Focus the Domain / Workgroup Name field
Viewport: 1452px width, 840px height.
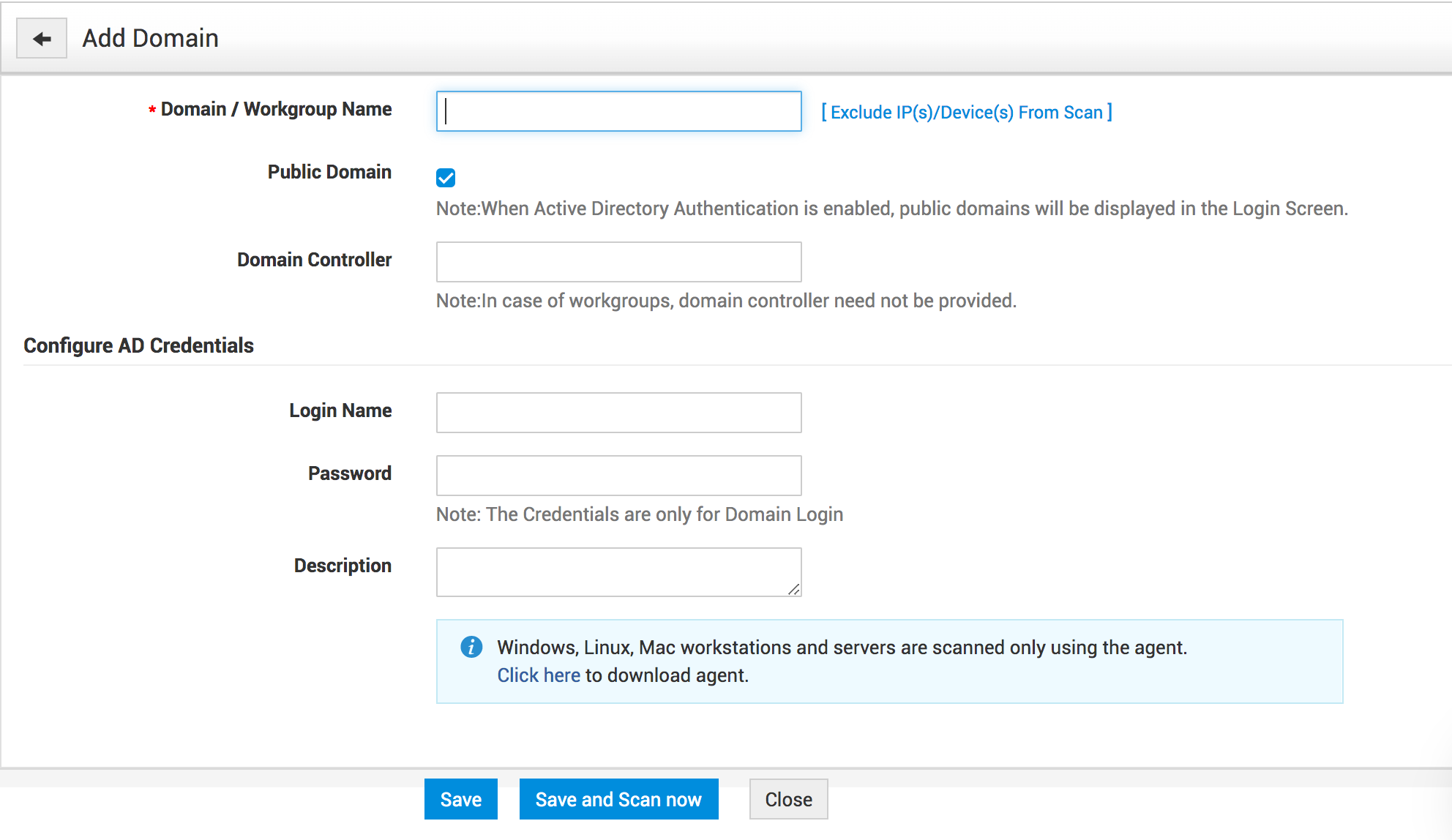click(618, 111)
